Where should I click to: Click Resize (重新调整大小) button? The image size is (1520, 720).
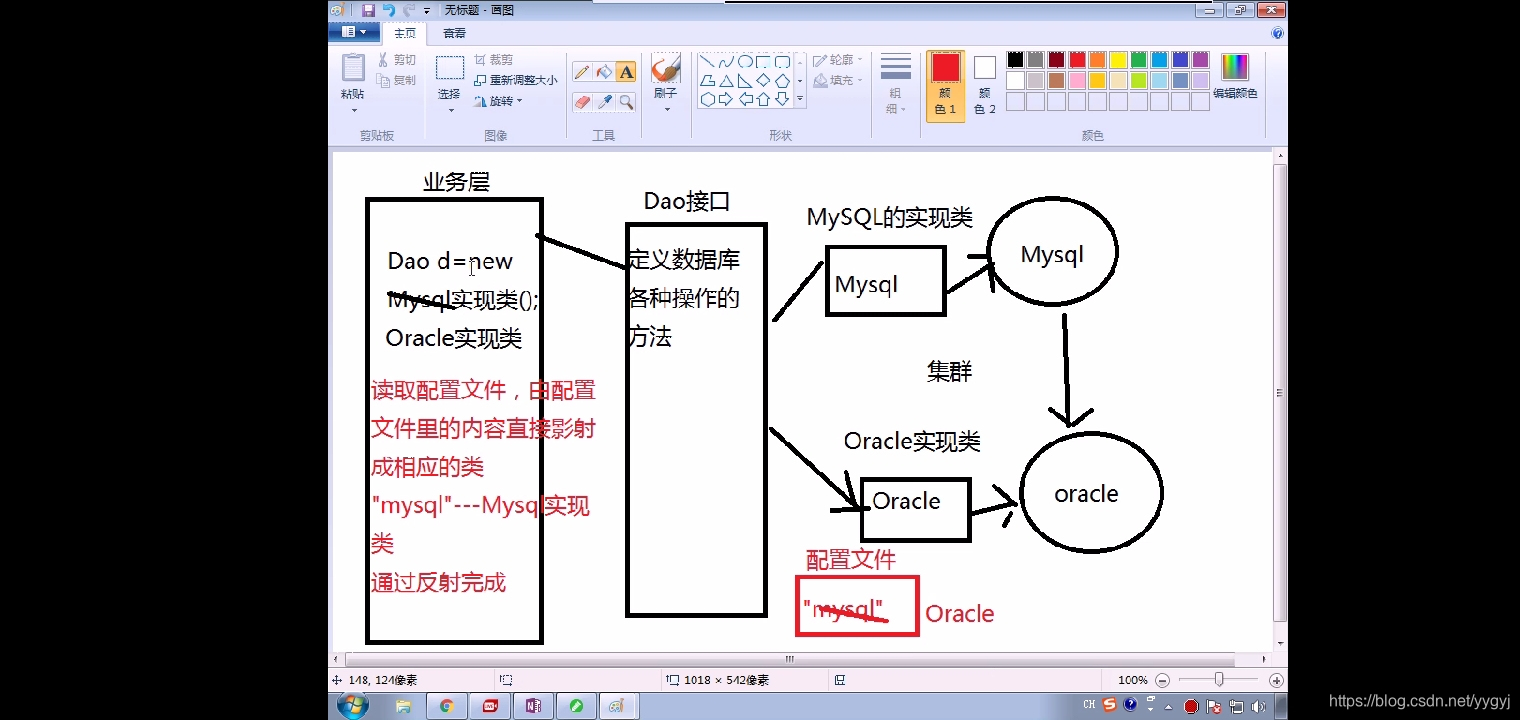[x=516, y=80]
